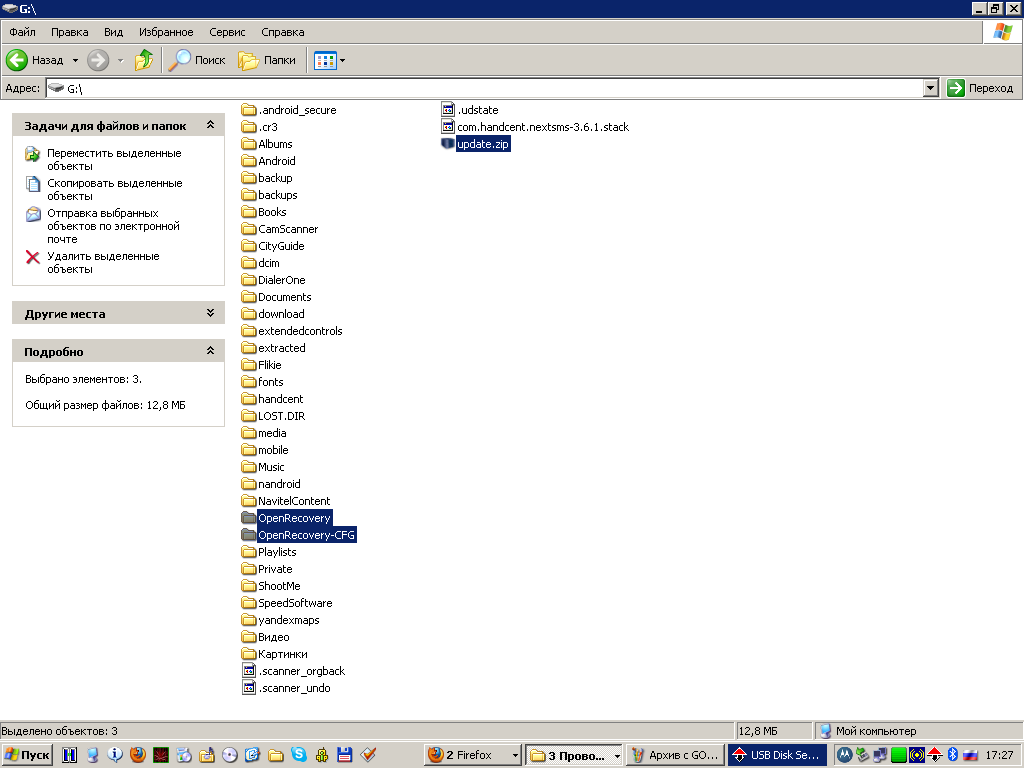Click the address field showing G:\

coord(484,88)
